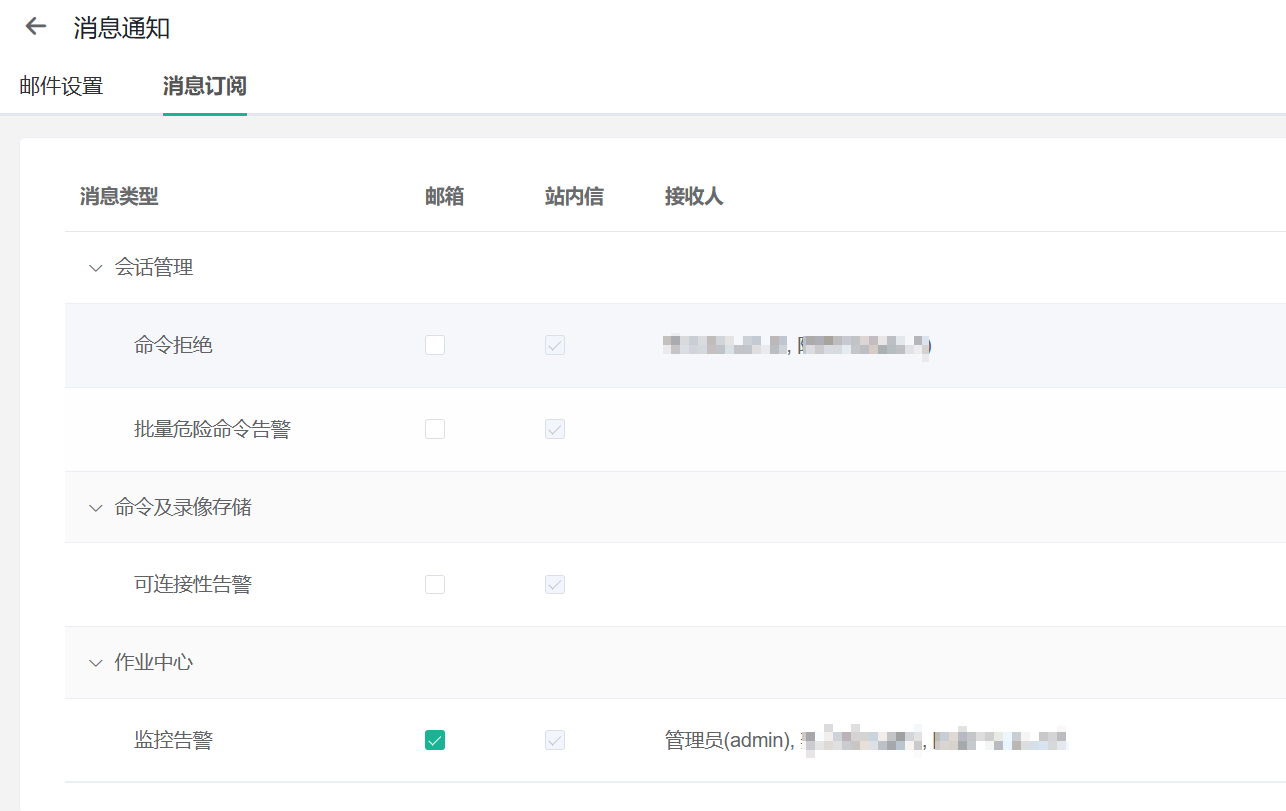The image size is (1286, 811).
Task: Click the 监控告警 message type label
Action: (173, 740)
